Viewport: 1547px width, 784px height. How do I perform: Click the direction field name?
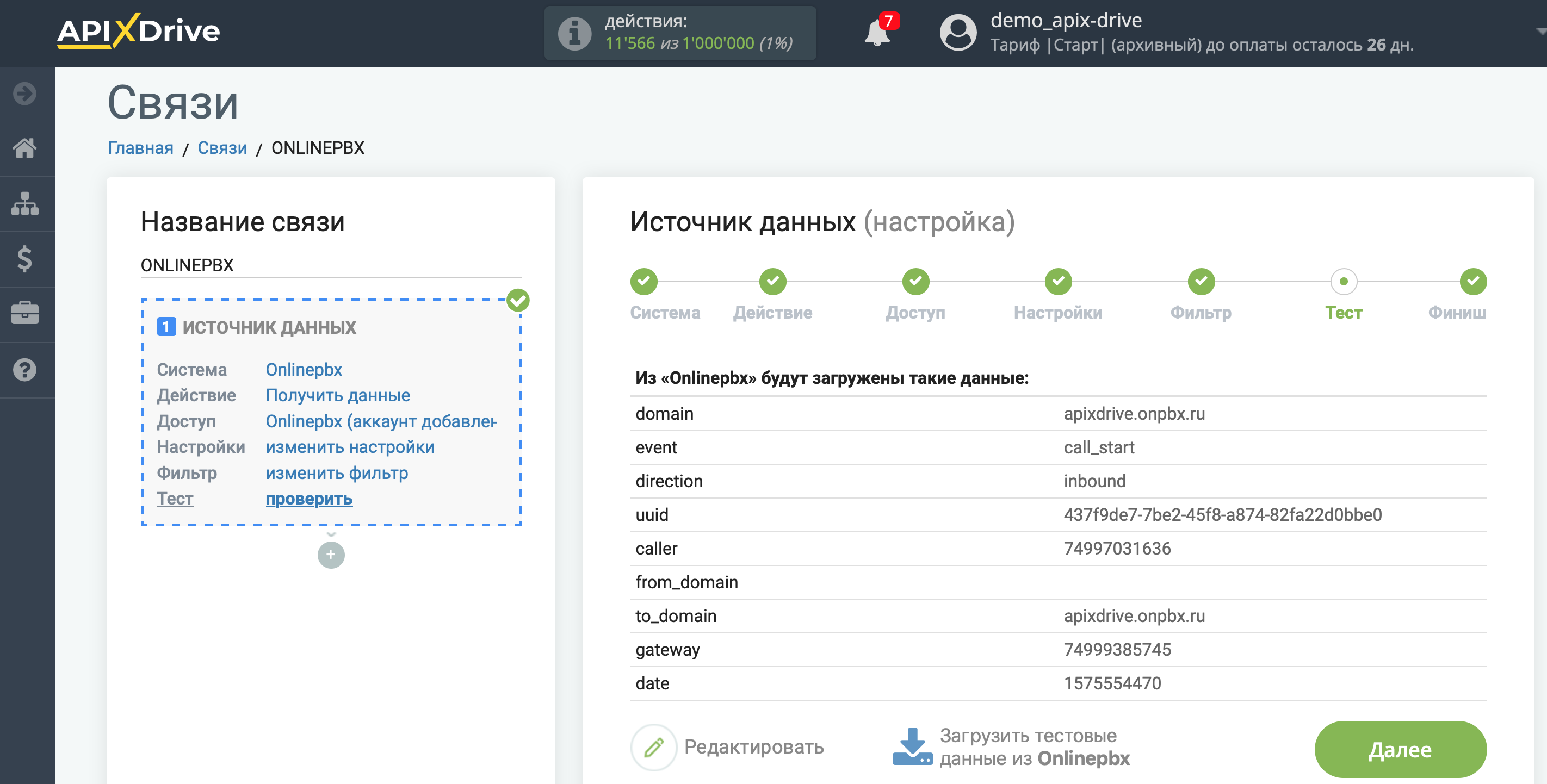click(669, 481)
